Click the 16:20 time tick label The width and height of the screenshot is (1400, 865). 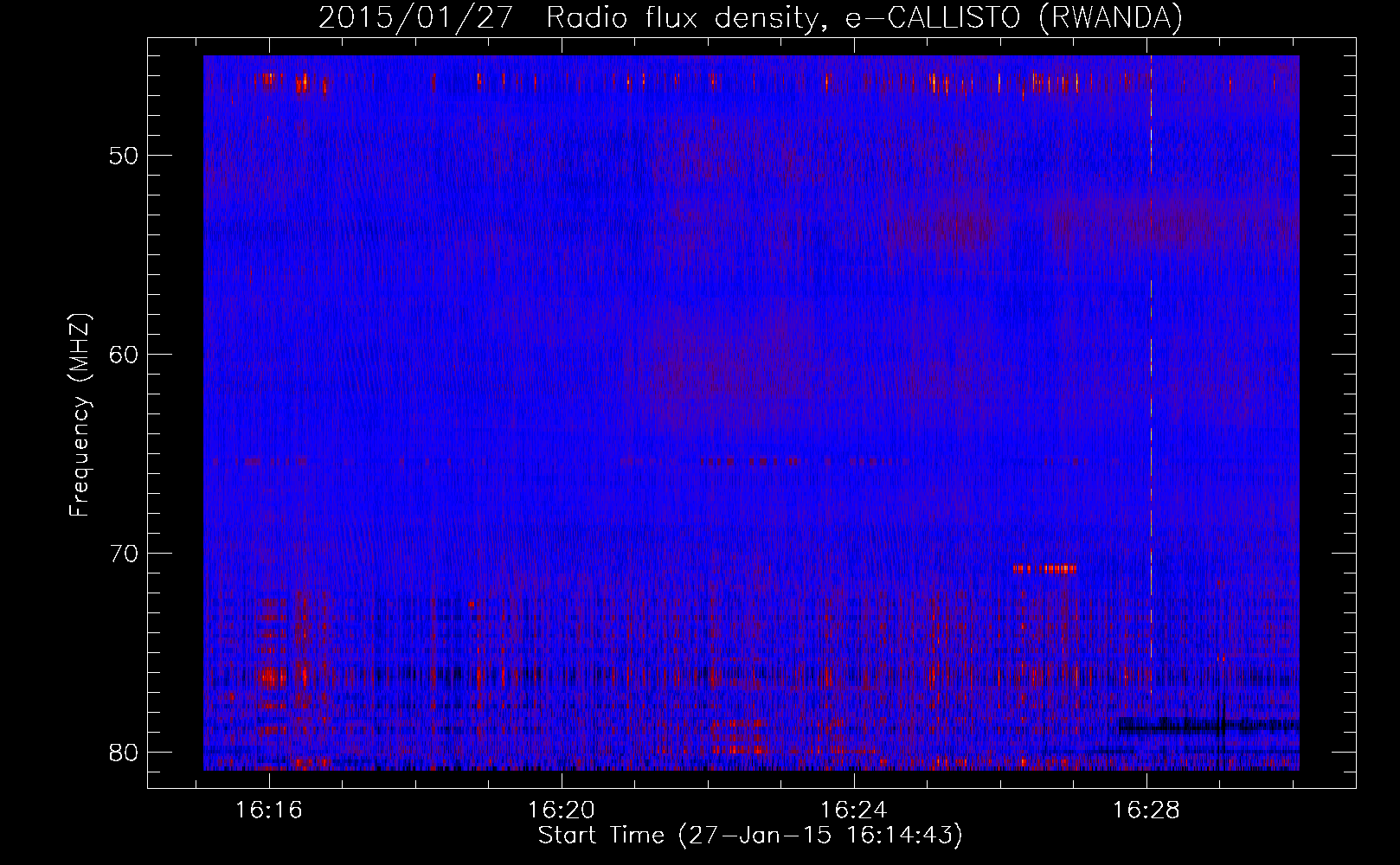point(562,811)
